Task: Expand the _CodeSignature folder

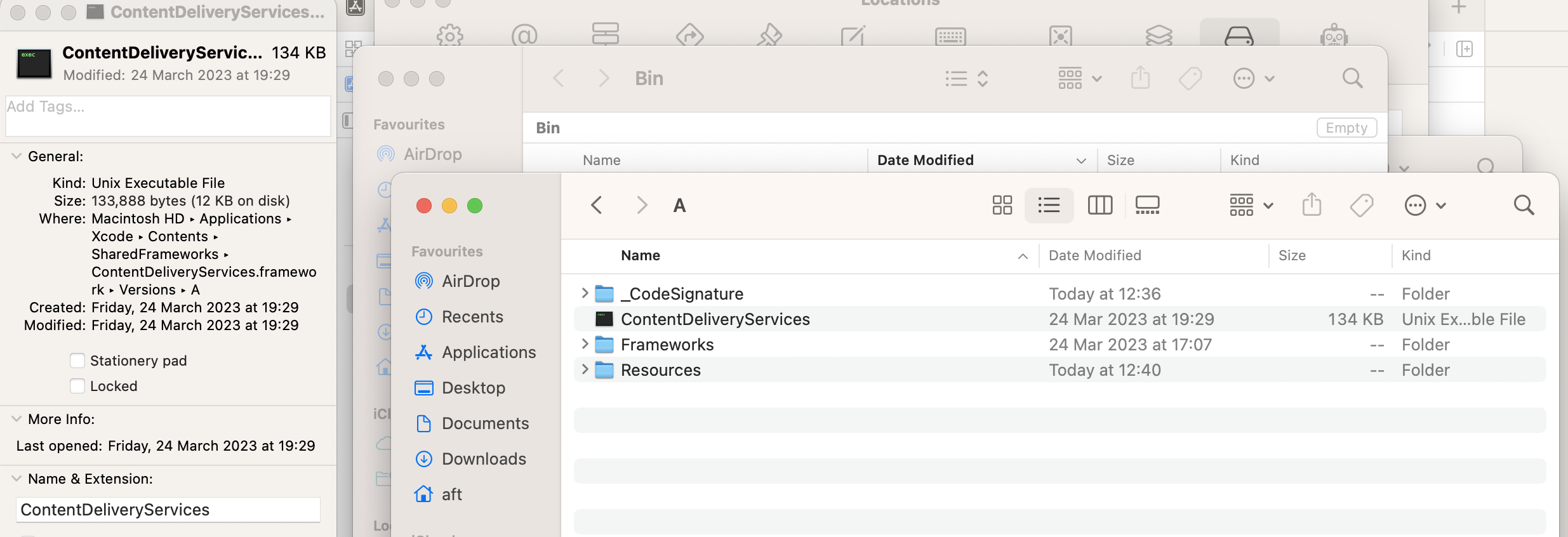Action: click(585, 293)
